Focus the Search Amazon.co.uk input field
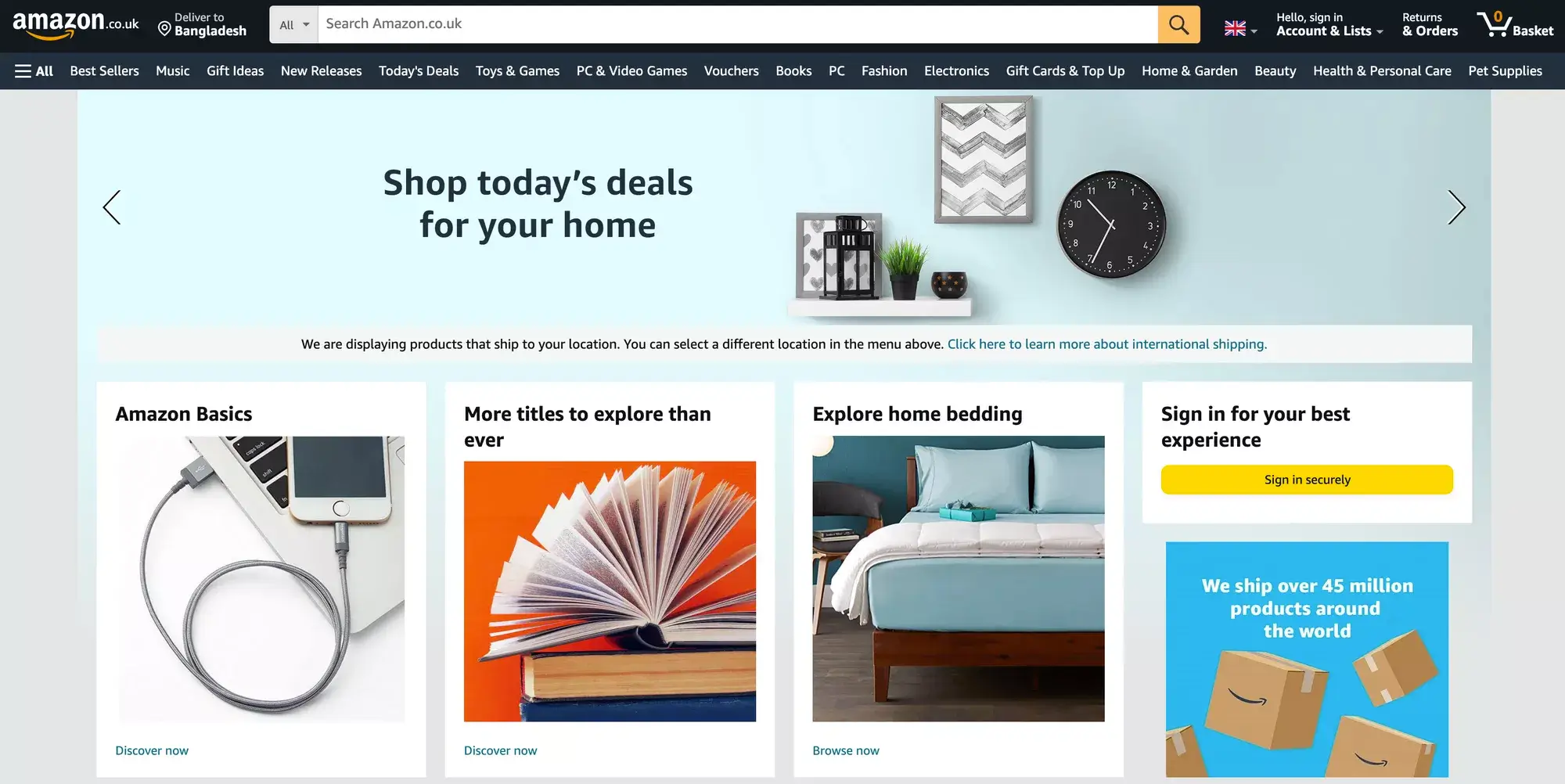This screenshot has height=784, width=1565. click(x=737, y=24)
